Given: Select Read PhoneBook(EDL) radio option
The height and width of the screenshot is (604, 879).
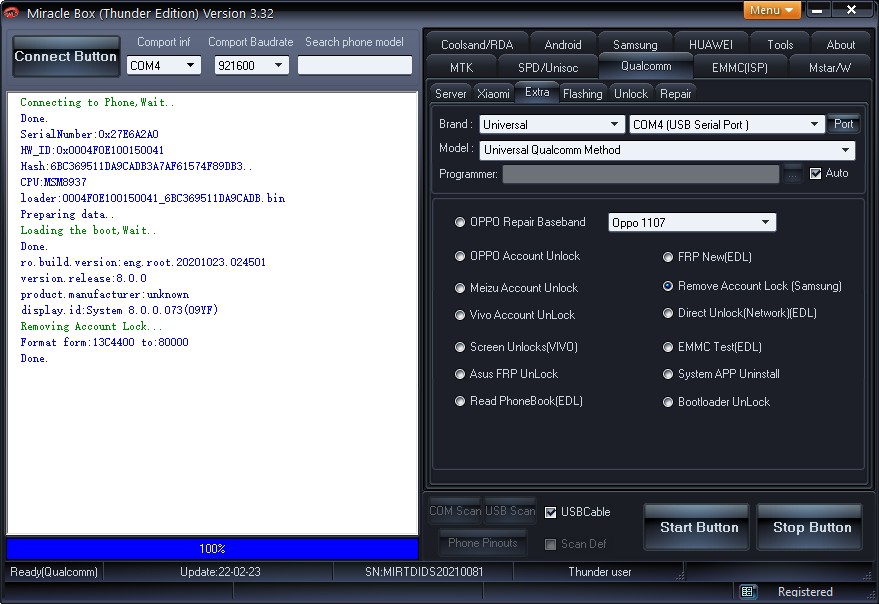Looking at the screenshot, I should coord(460,401).
